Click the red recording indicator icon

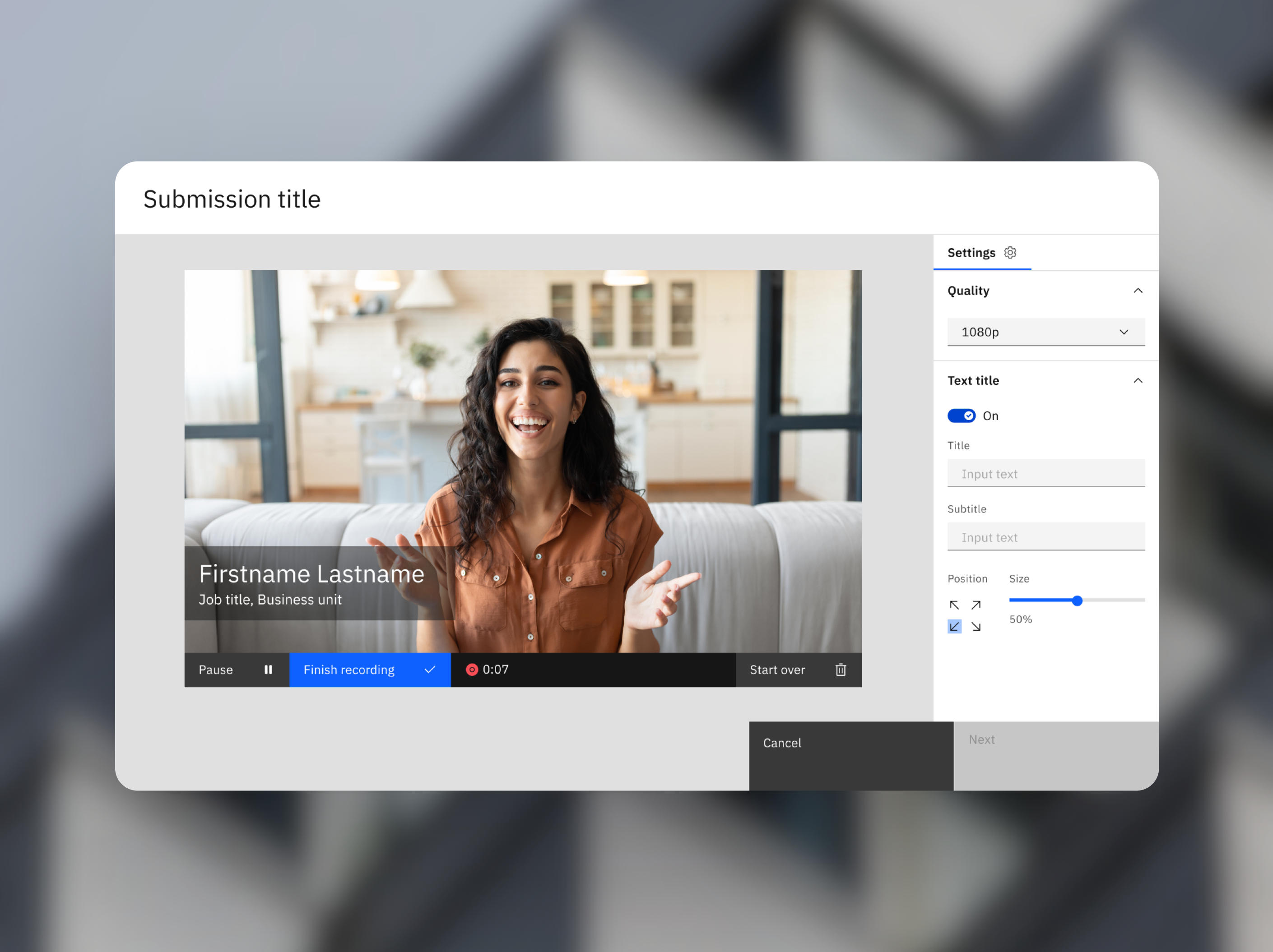pyautogui.click(x=472, y=670)
